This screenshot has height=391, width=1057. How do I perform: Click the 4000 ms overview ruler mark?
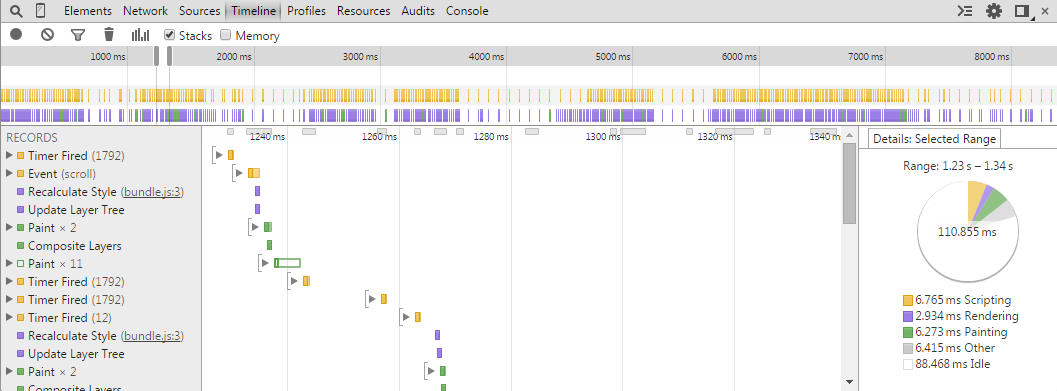point(487,57)
